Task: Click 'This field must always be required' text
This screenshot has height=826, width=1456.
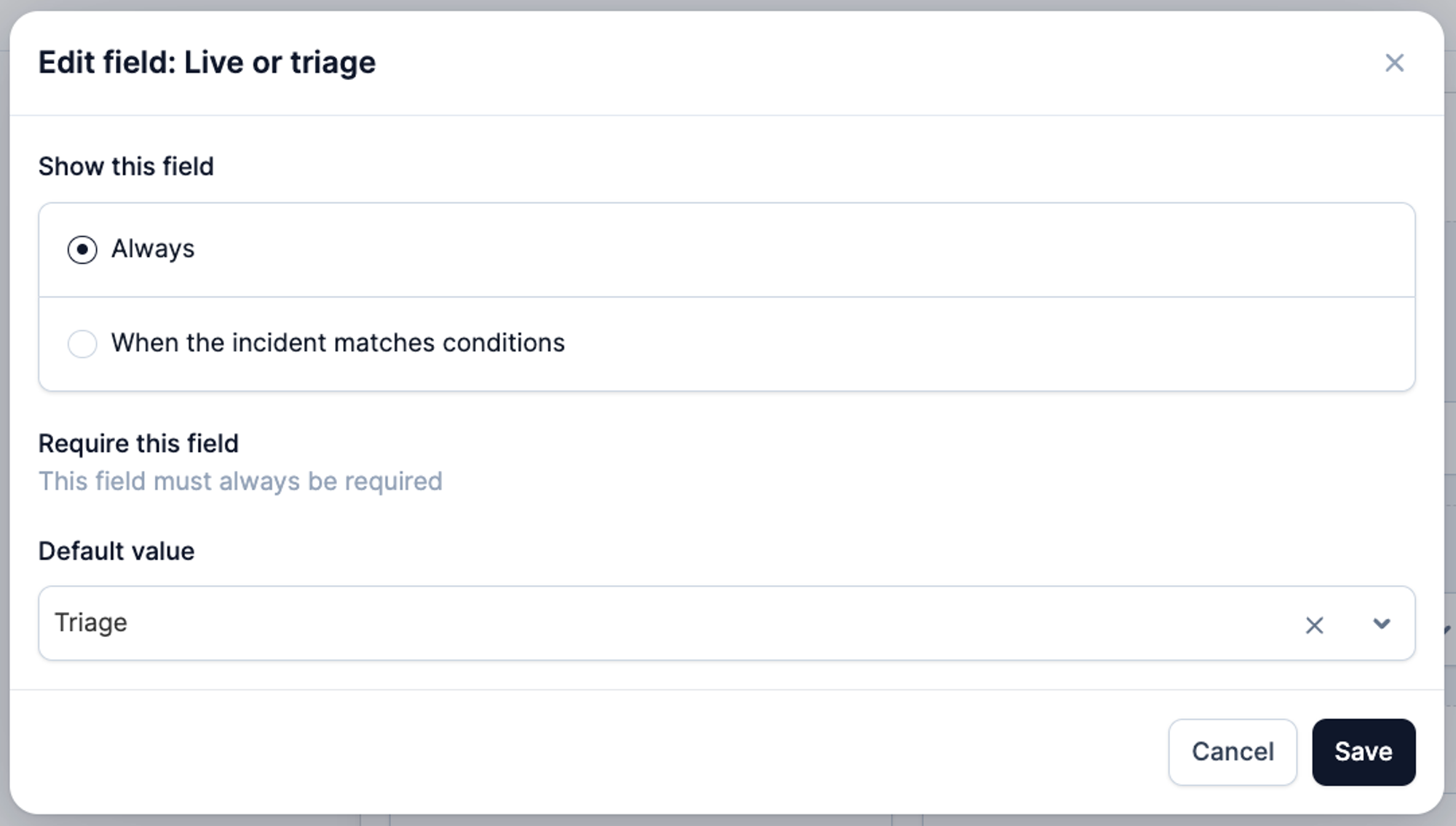Action: (x=240, y=481)
